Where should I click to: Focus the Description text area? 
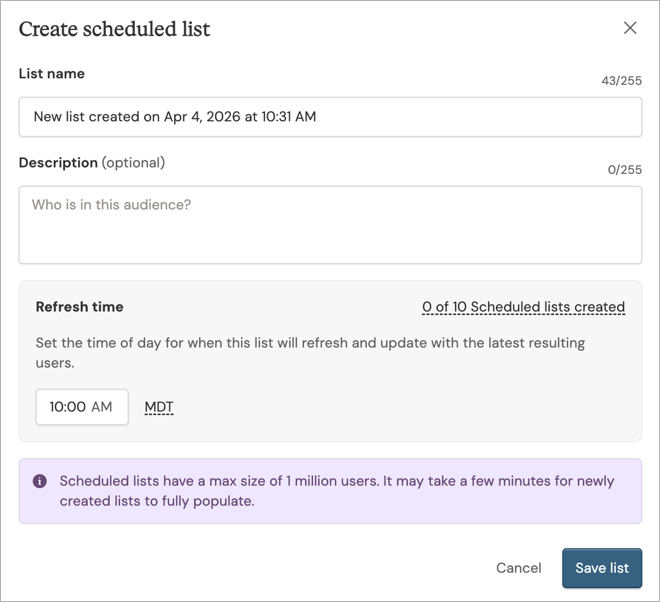[330, 225]
